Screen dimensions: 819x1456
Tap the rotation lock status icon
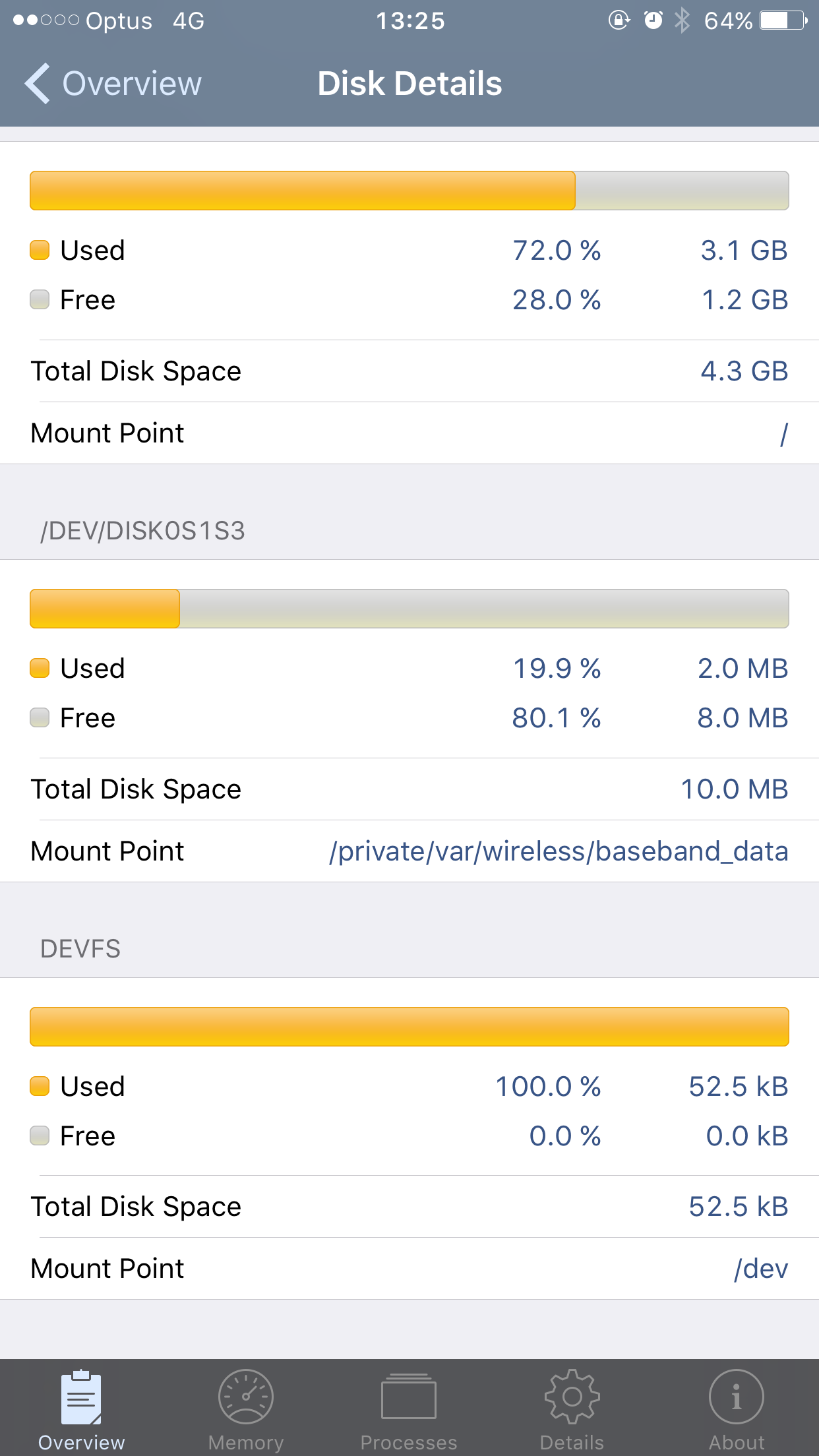coord(619,20)
